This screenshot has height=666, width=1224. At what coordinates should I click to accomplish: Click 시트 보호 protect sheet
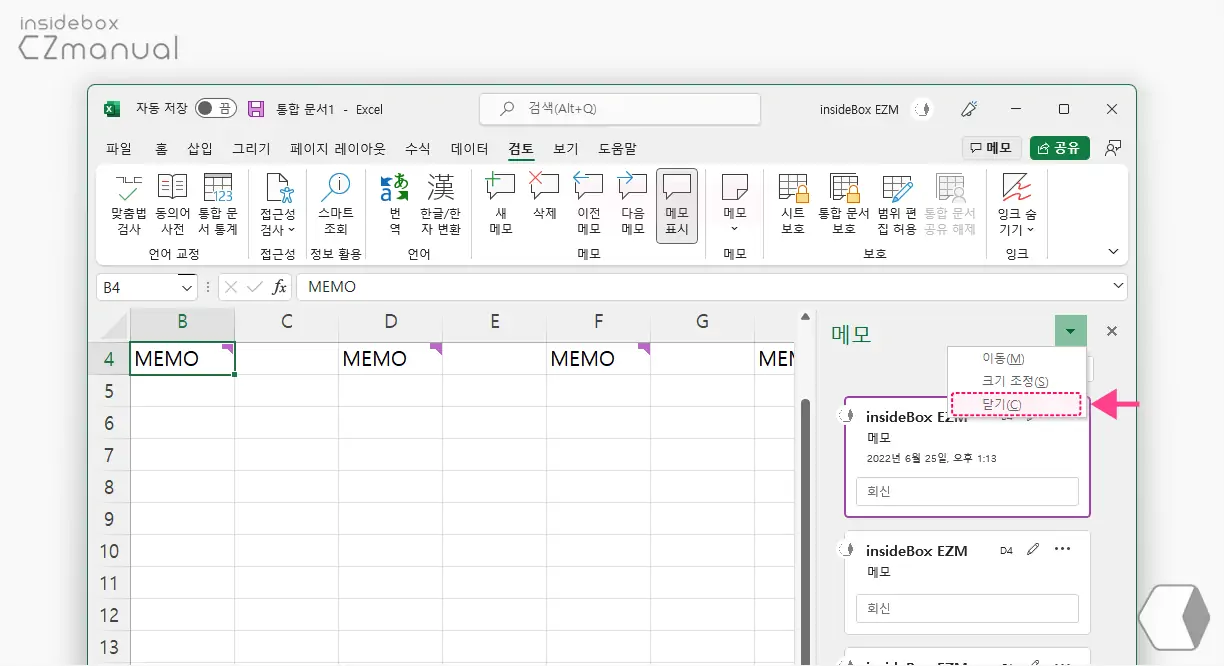tap(793, 205)
